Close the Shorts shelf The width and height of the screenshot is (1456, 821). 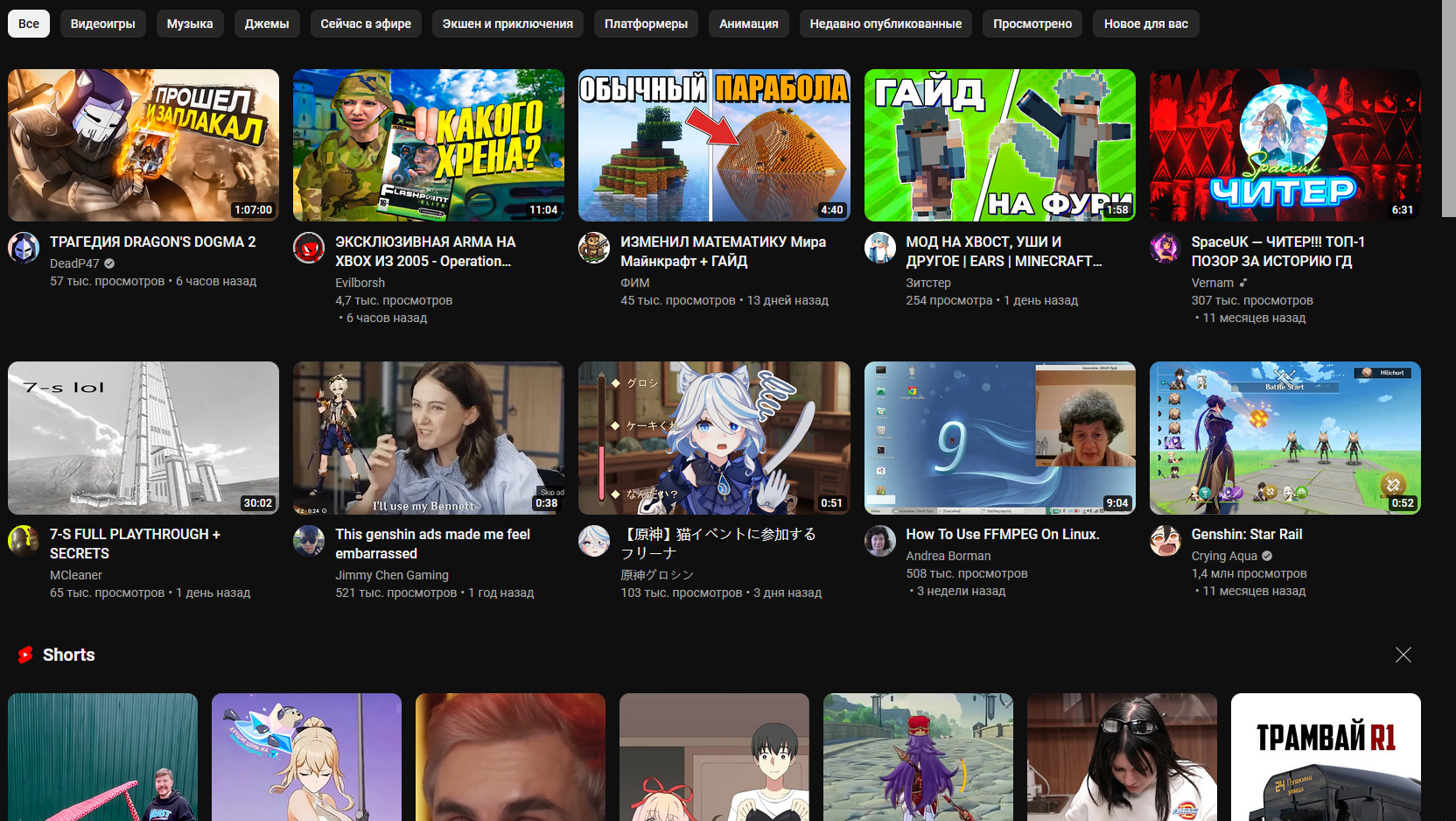click(x=1403, y=655)
